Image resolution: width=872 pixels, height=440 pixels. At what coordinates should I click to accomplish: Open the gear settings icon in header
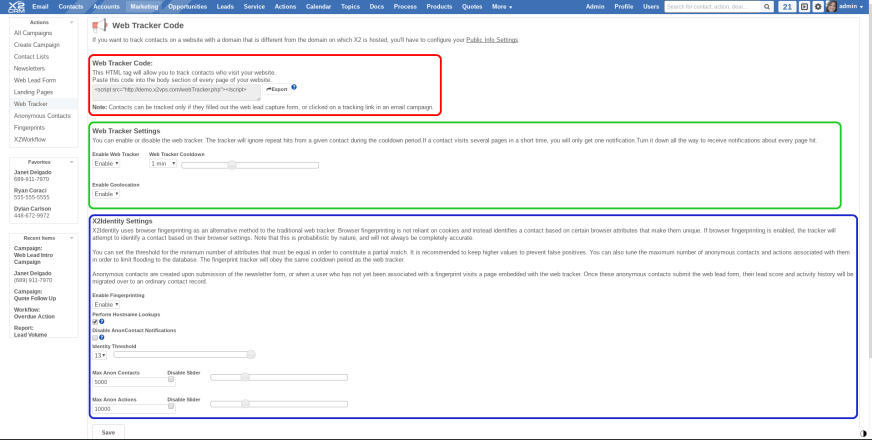pos(818,7)
